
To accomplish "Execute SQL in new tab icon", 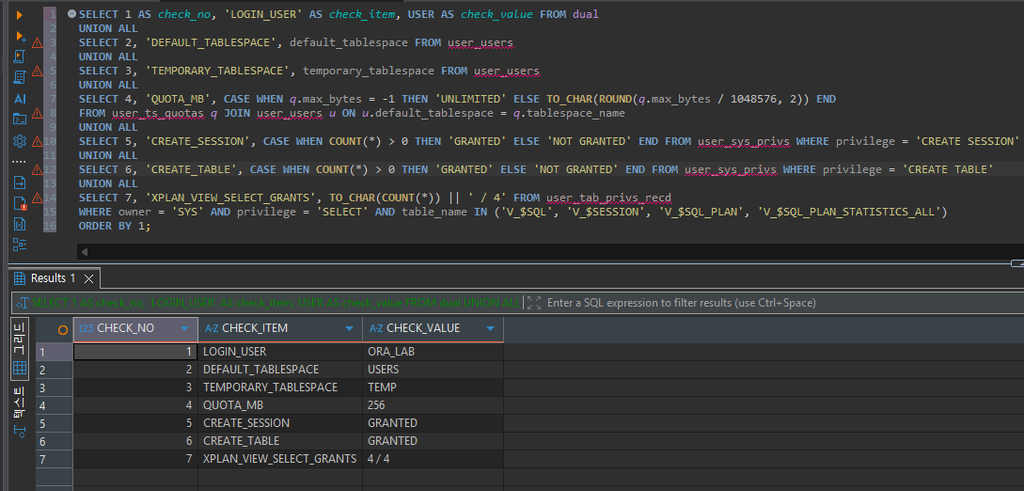I will [x=20, y=36].
